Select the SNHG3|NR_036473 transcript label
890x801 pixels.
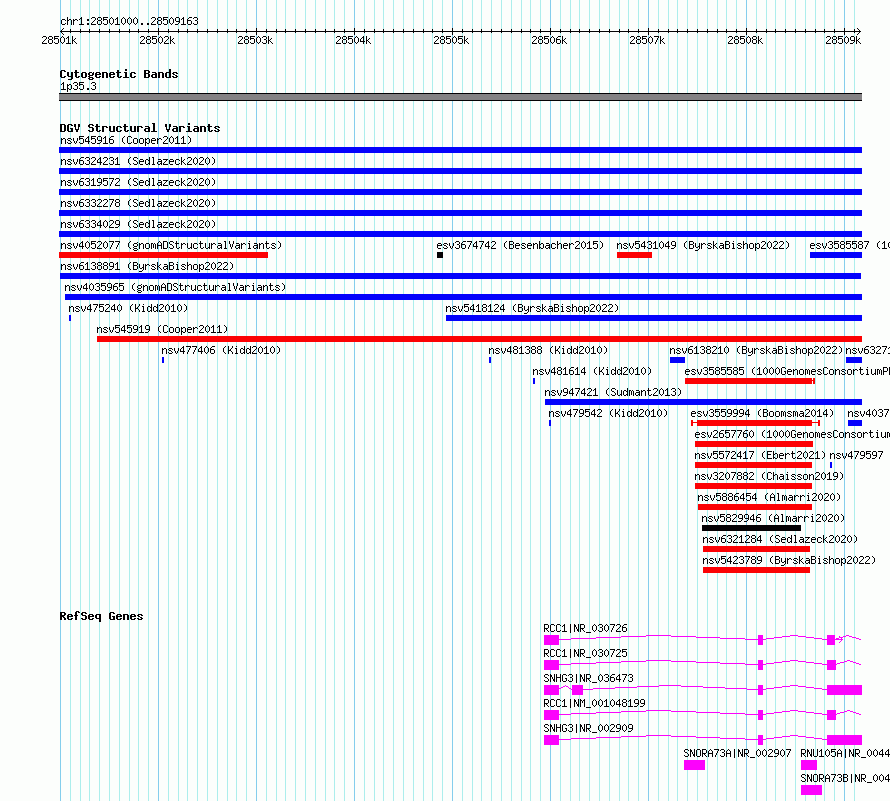tap(588, 678)
